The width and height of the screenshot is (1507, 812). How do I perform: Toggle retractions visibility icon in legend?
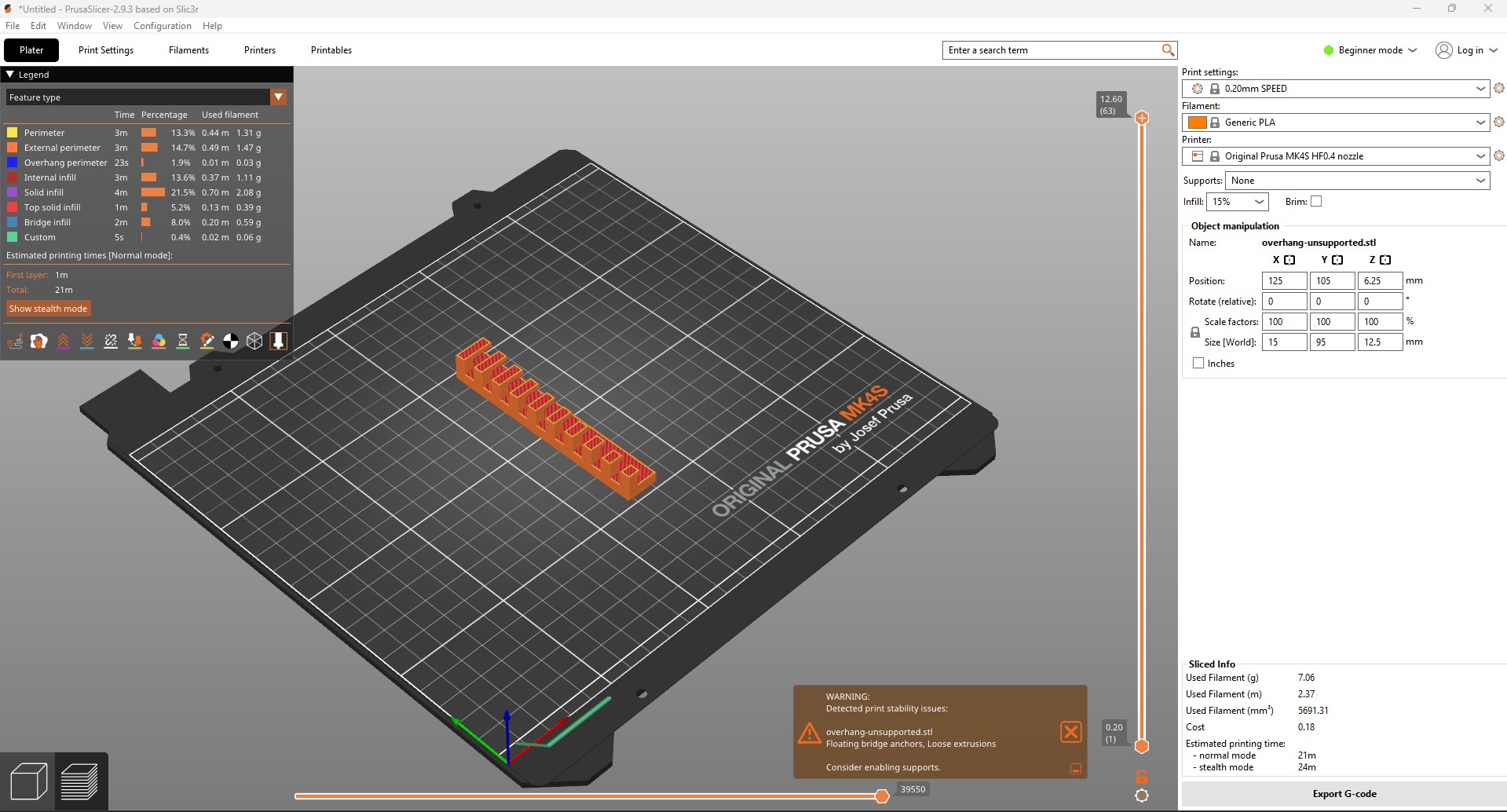pyautogui.click(x=63, y=341)
